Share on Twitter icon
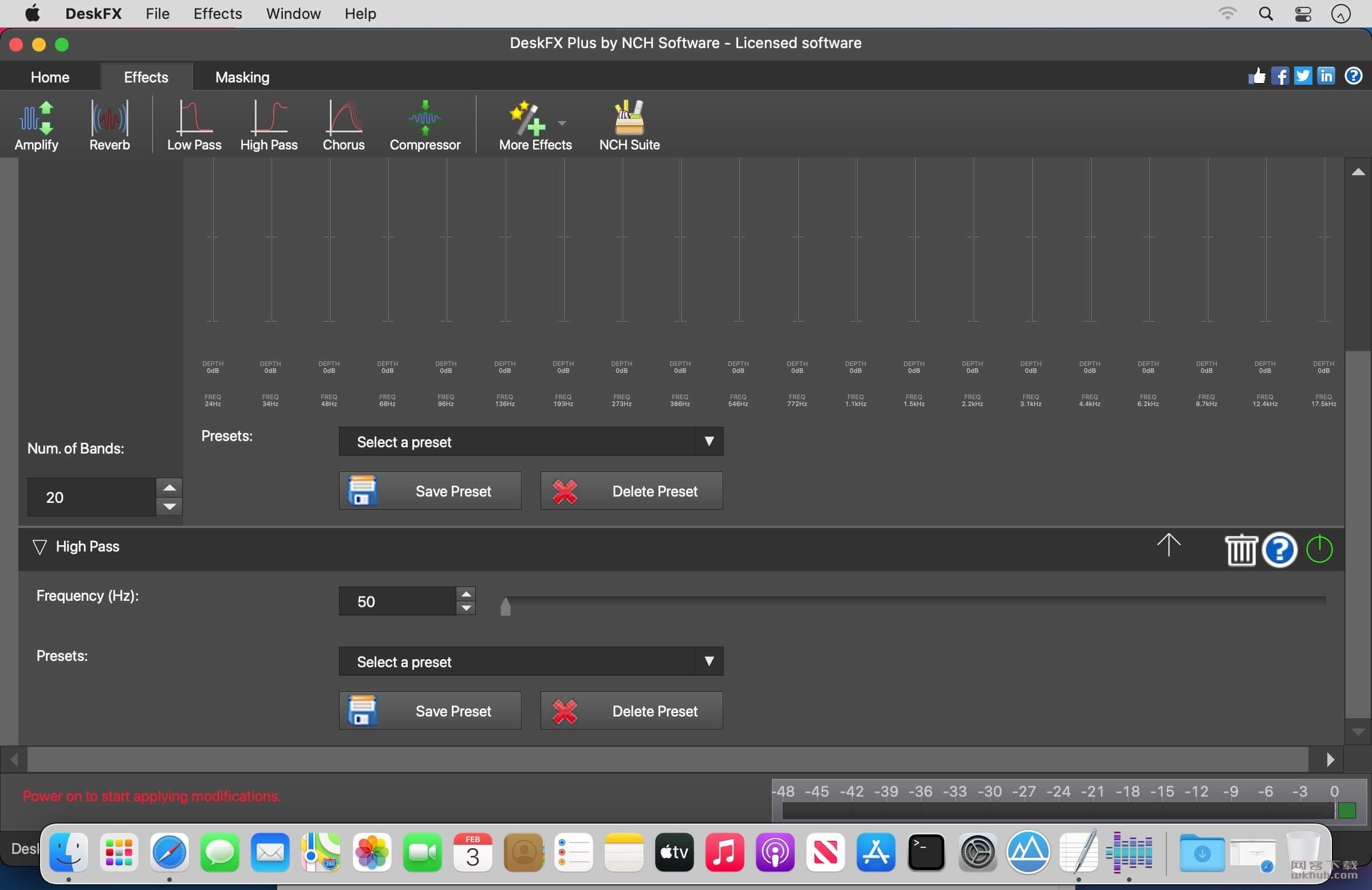 point(1303,76)
